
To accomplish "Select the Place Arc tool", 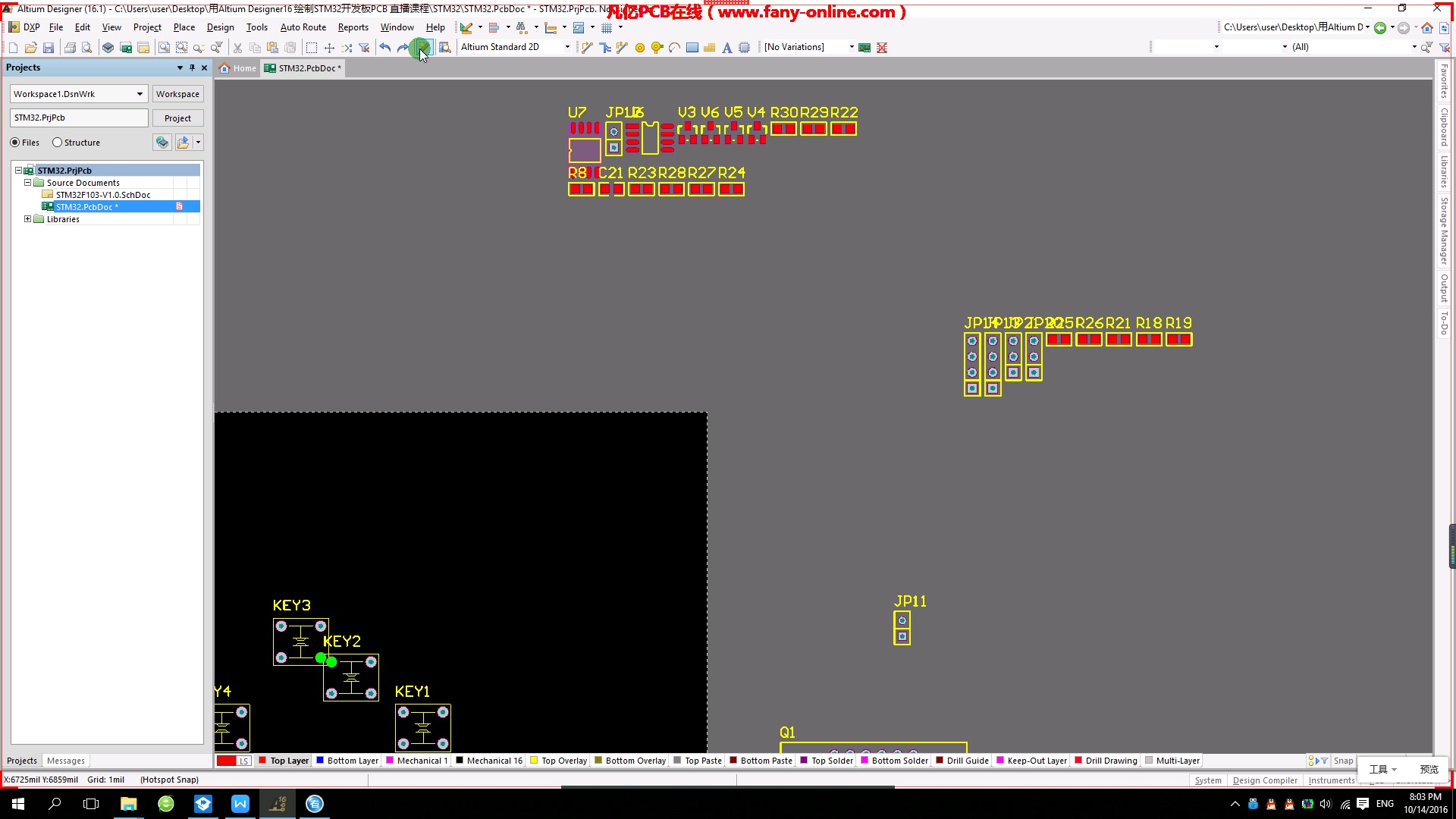I will click(x=674, y=48).
